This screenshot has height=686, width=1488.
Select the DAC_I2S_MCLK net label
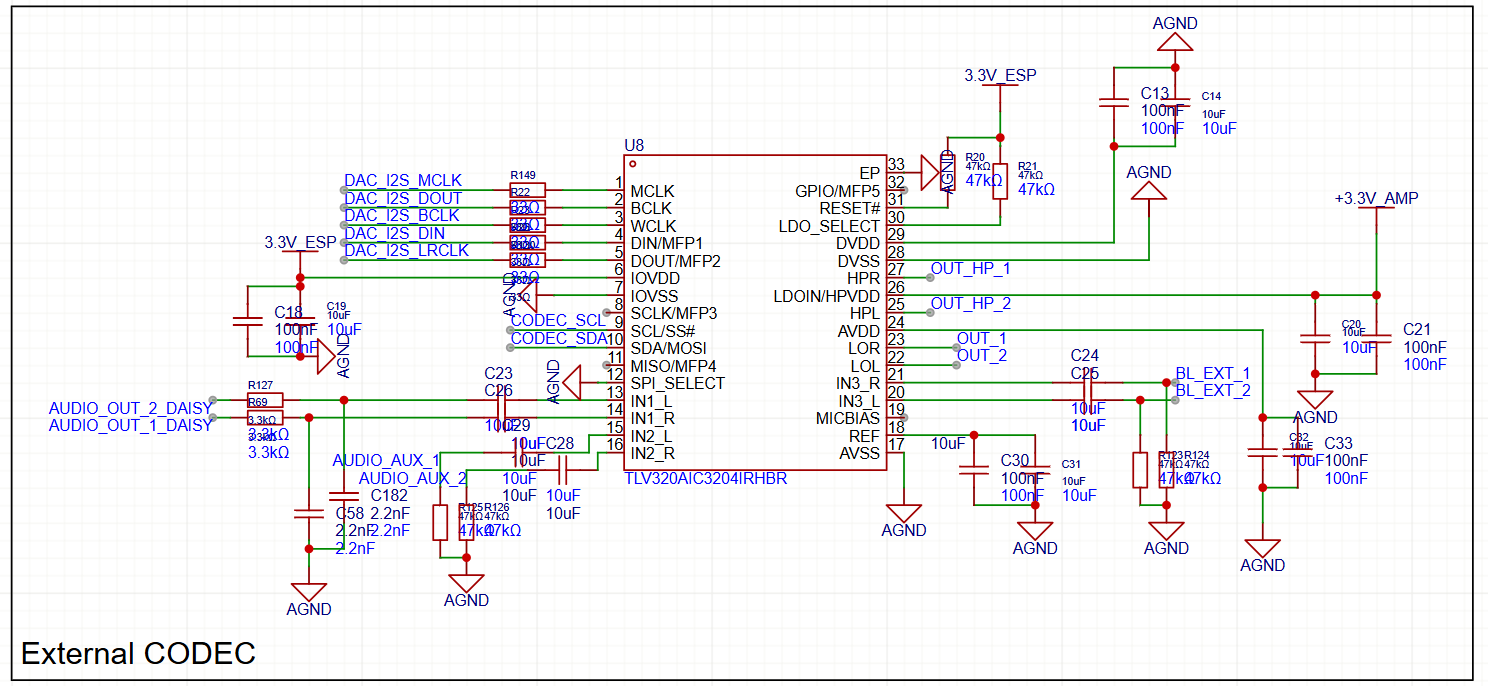[403, 181]
